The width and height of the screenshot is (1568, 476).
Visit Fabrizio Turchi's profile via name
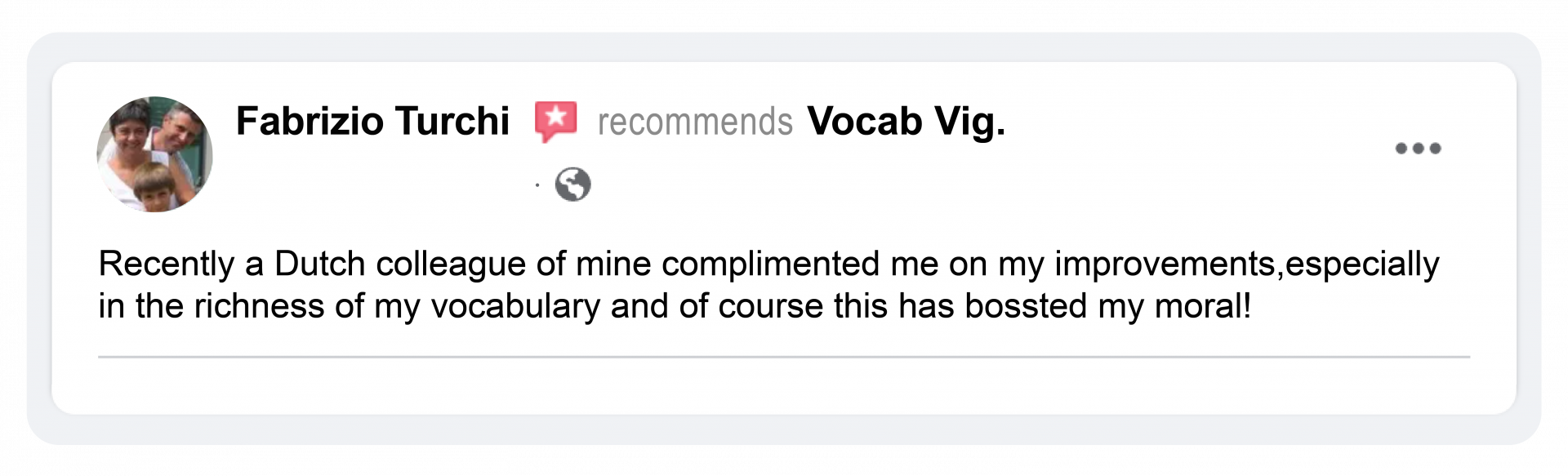[x=372, y=122]
